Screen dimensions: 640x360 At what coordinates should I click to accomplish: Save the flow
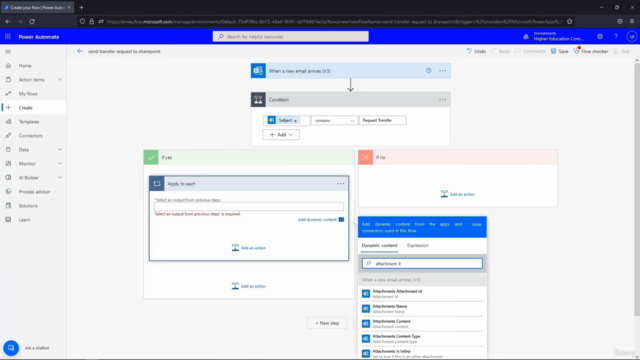point(559,51)
